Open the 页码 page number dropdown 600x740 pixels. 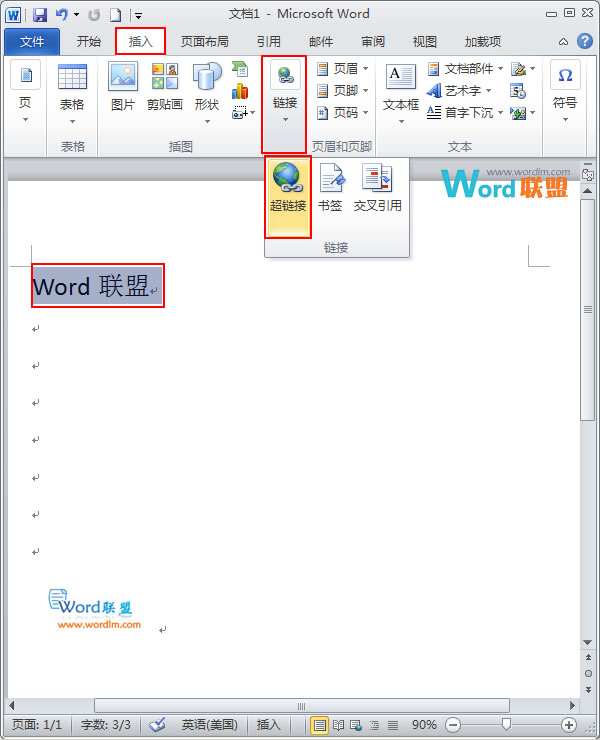pos(343,113)
